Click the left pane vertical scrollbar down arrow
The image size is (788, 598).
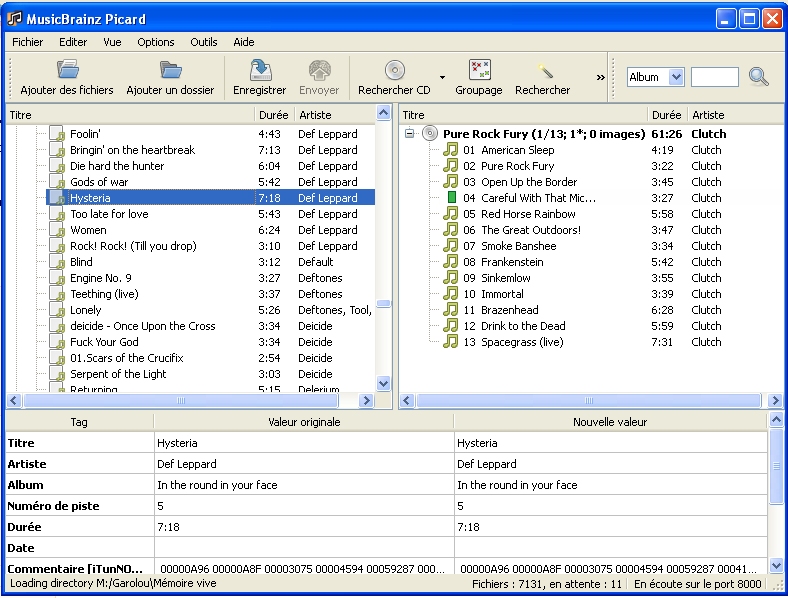coord(383,383)
